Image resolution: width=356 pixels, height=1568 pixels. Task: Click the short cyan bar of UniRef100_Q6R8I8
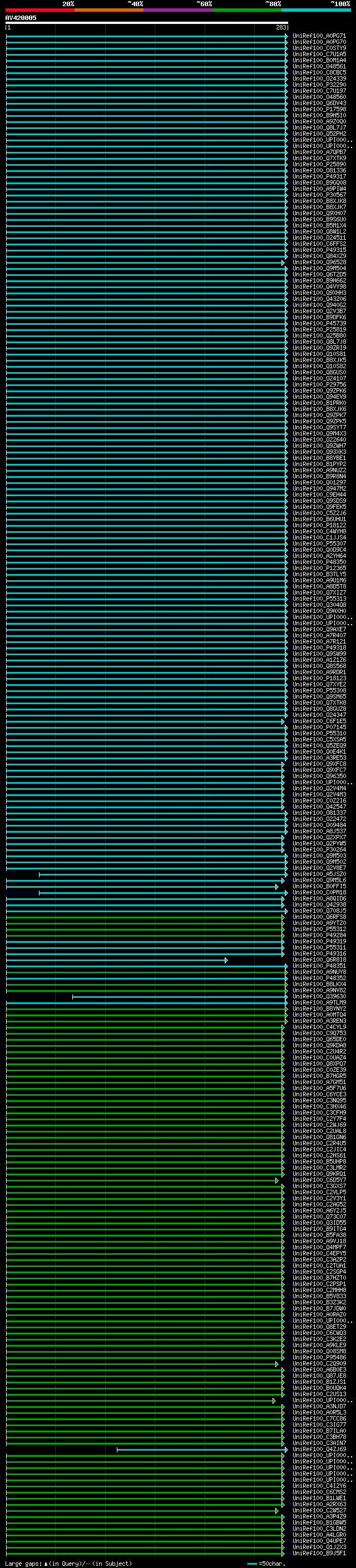pyautogui.click(x=117, y=960)
